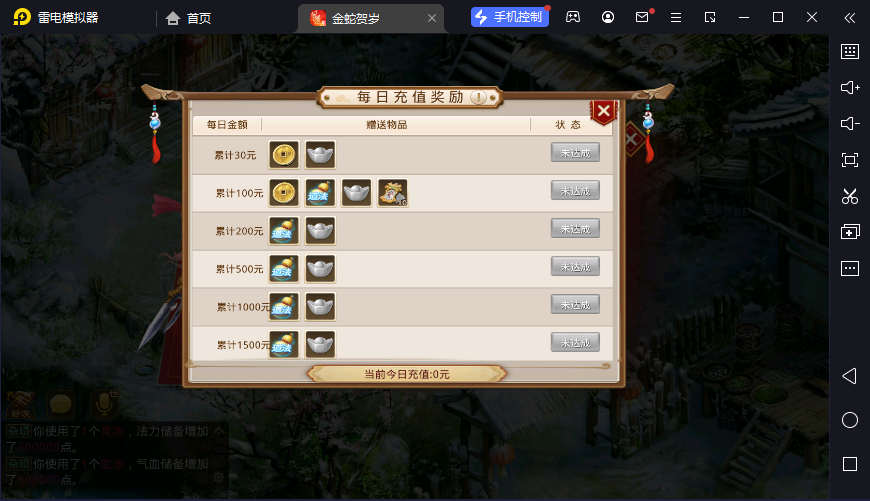Collapse the right sidebar with double chevron
This screenshot has height=501, width=870.
coord(850,18)
